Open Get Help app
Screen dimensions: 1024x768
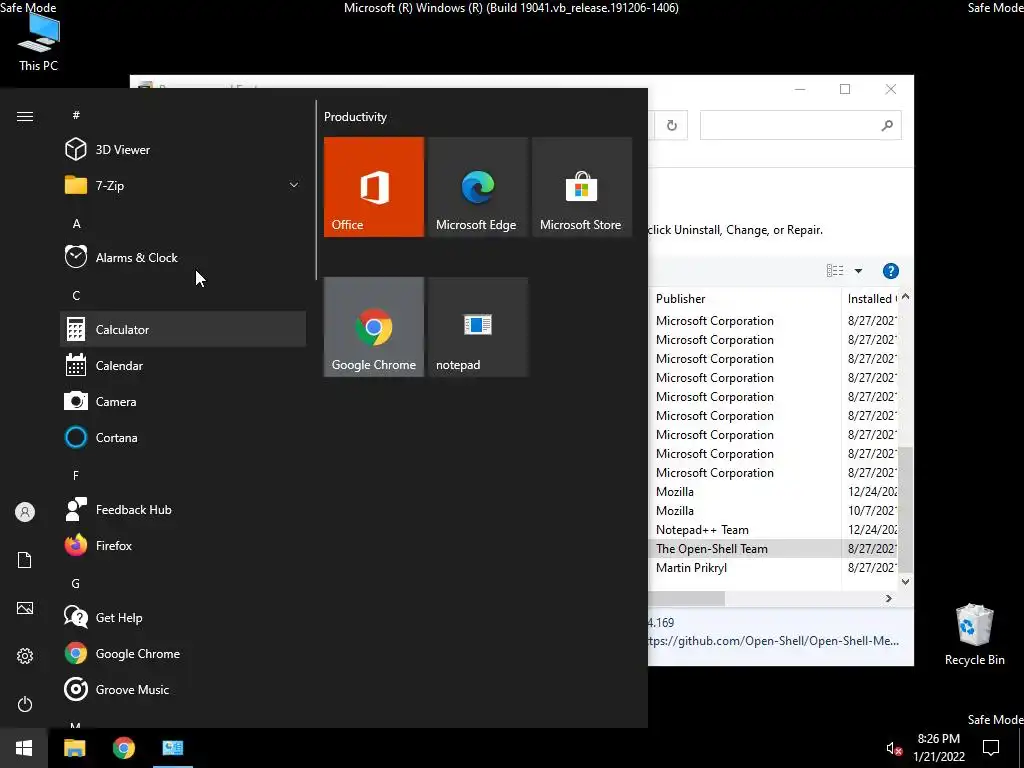183,617
